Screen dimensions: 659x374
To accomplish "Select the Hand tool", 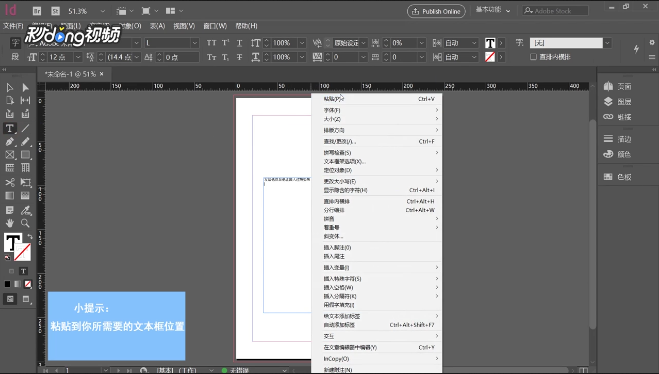I will (10, 223).
